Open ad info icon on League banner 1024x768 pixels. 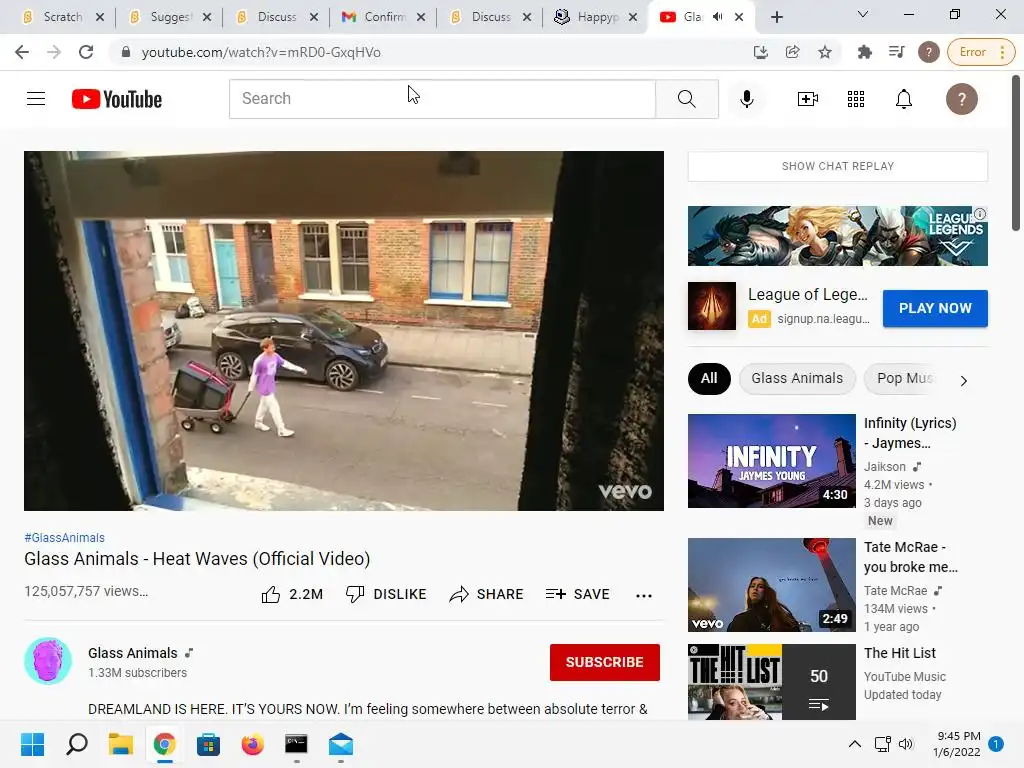pyautogui.click(x=980, y=214)
